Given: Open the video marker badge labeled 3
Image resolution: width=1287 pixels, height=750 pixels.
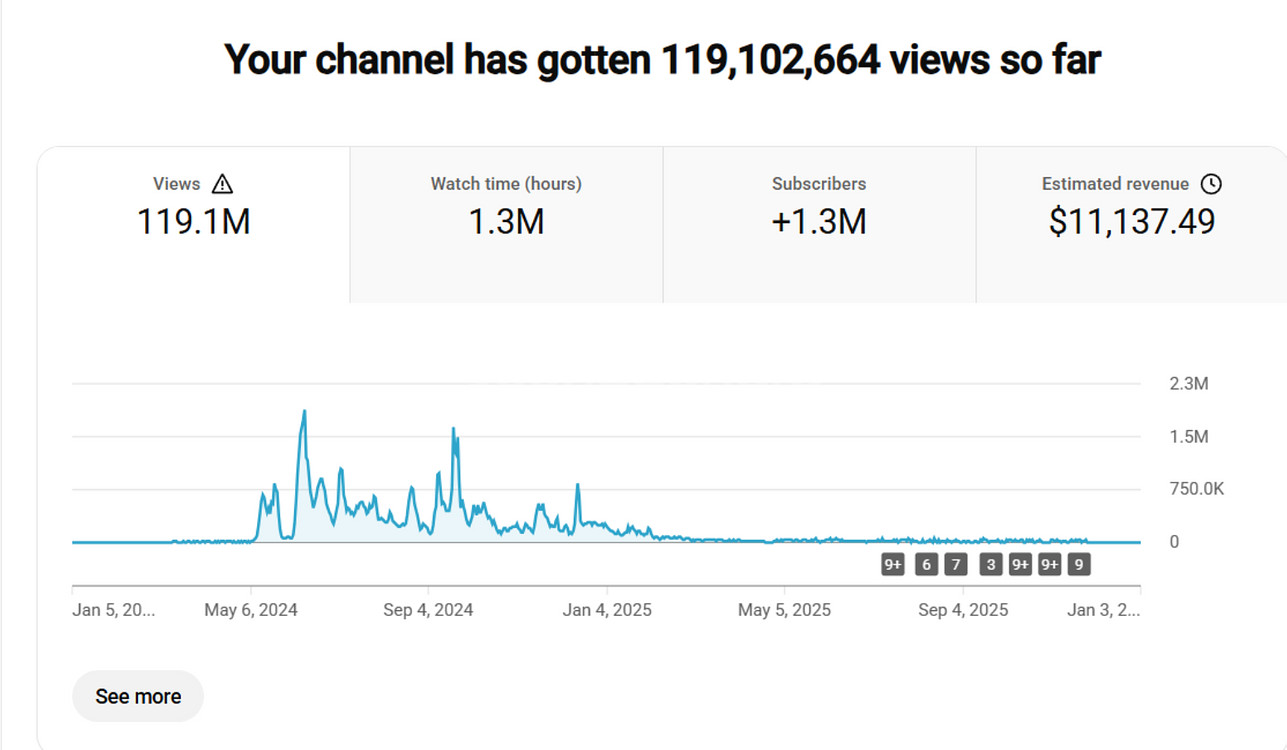Looking at the screenshot, I should tap(990, 565).
